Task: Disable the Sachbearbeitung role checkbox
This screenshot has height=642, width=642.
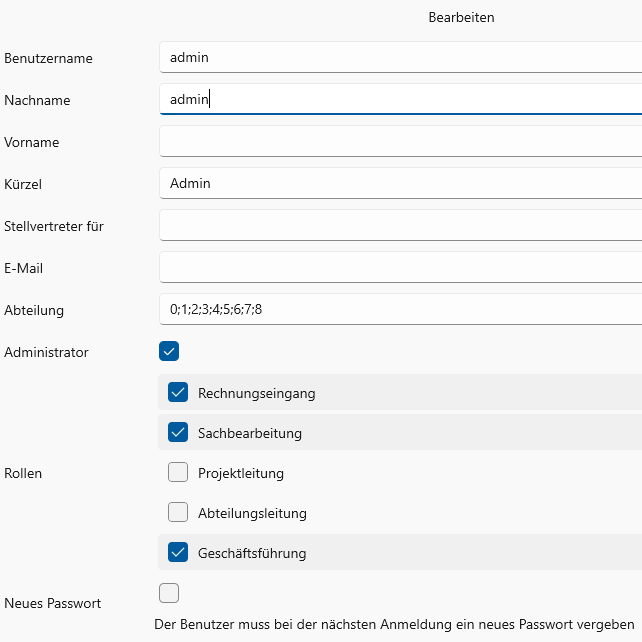Action: 178,432
